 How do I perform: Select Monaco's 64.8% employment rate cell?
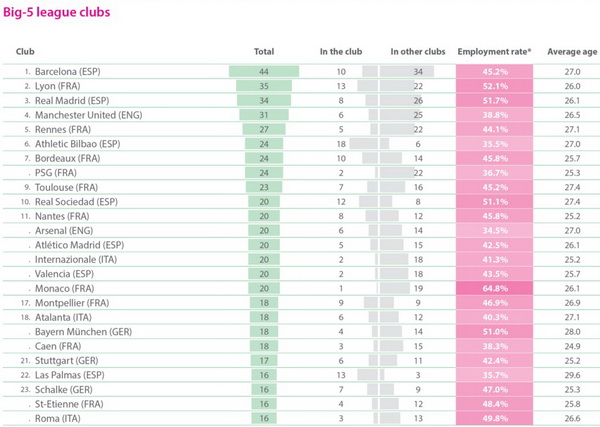click(494, 288)
